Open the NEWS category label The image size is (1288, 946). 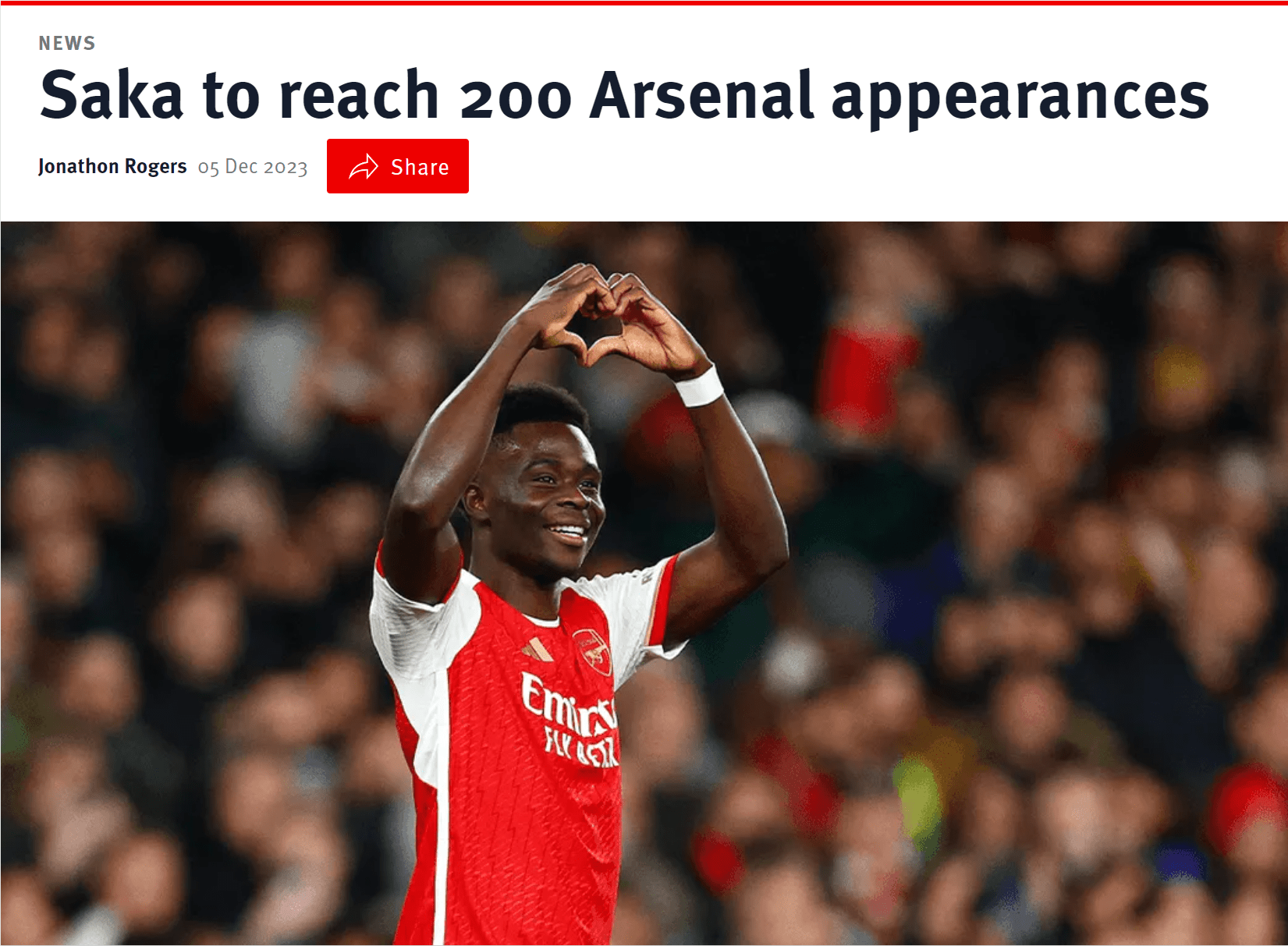coord(67,44)
